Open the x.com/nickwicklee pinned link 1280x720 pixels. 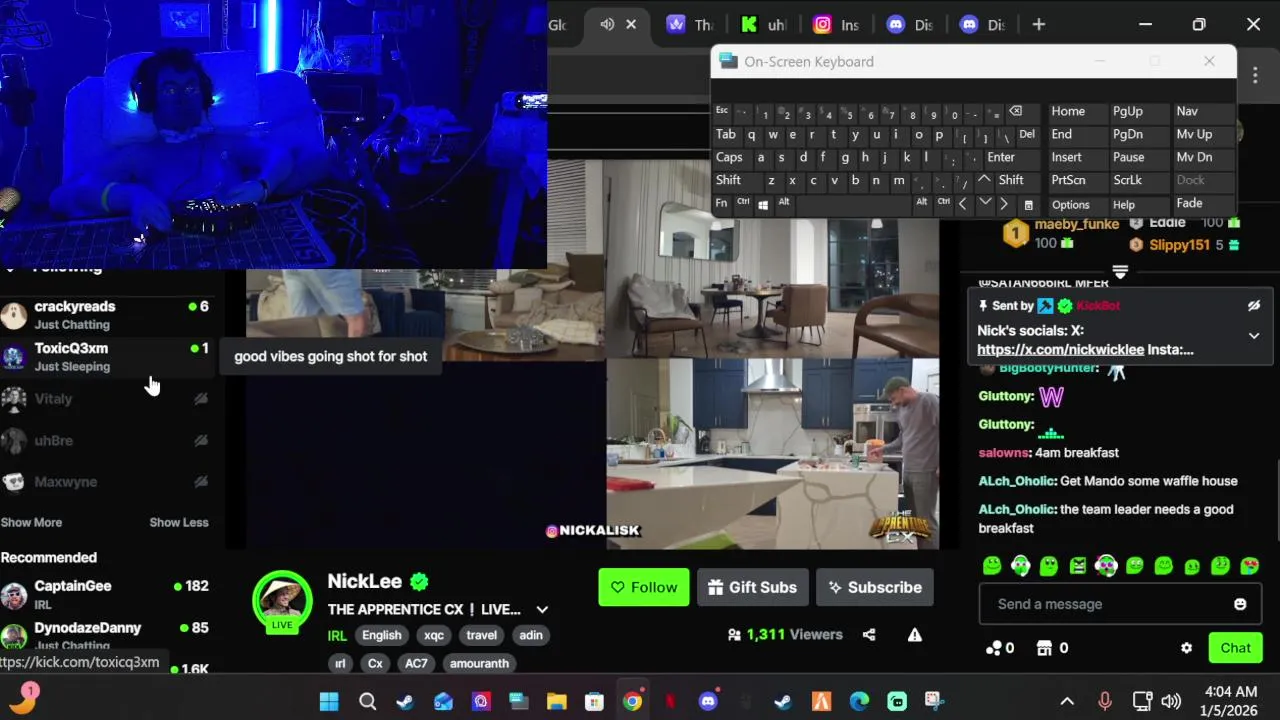click(x=1060, y=350)
